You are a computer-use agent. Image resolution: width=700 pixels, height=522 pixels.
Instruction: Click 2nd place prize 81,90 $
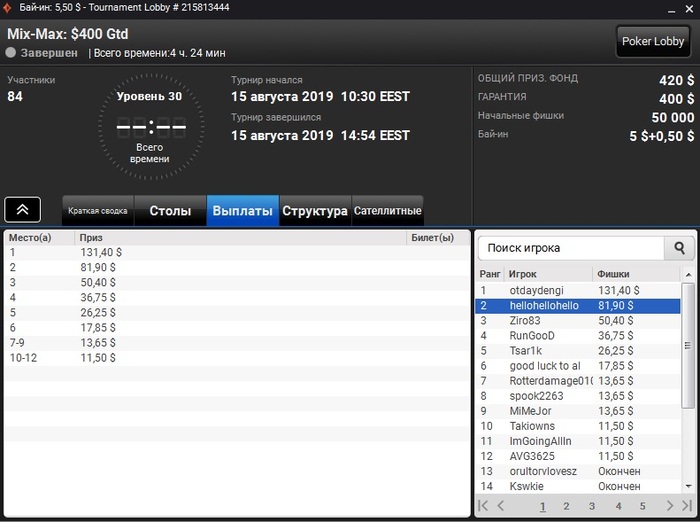(x=98, y=267)
